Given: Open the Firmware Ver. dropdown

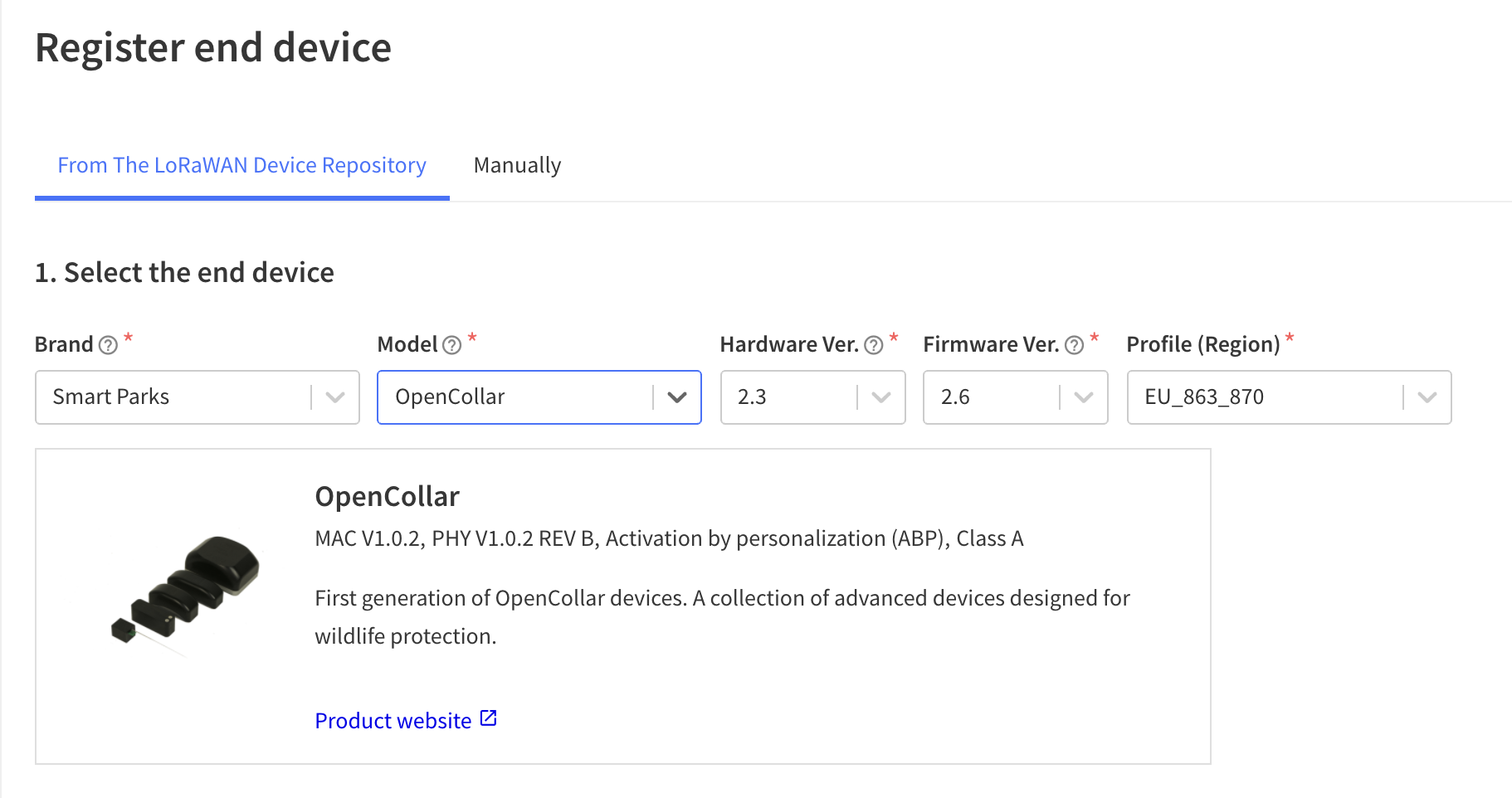Looking at the screenshot, I should 1084,397.
